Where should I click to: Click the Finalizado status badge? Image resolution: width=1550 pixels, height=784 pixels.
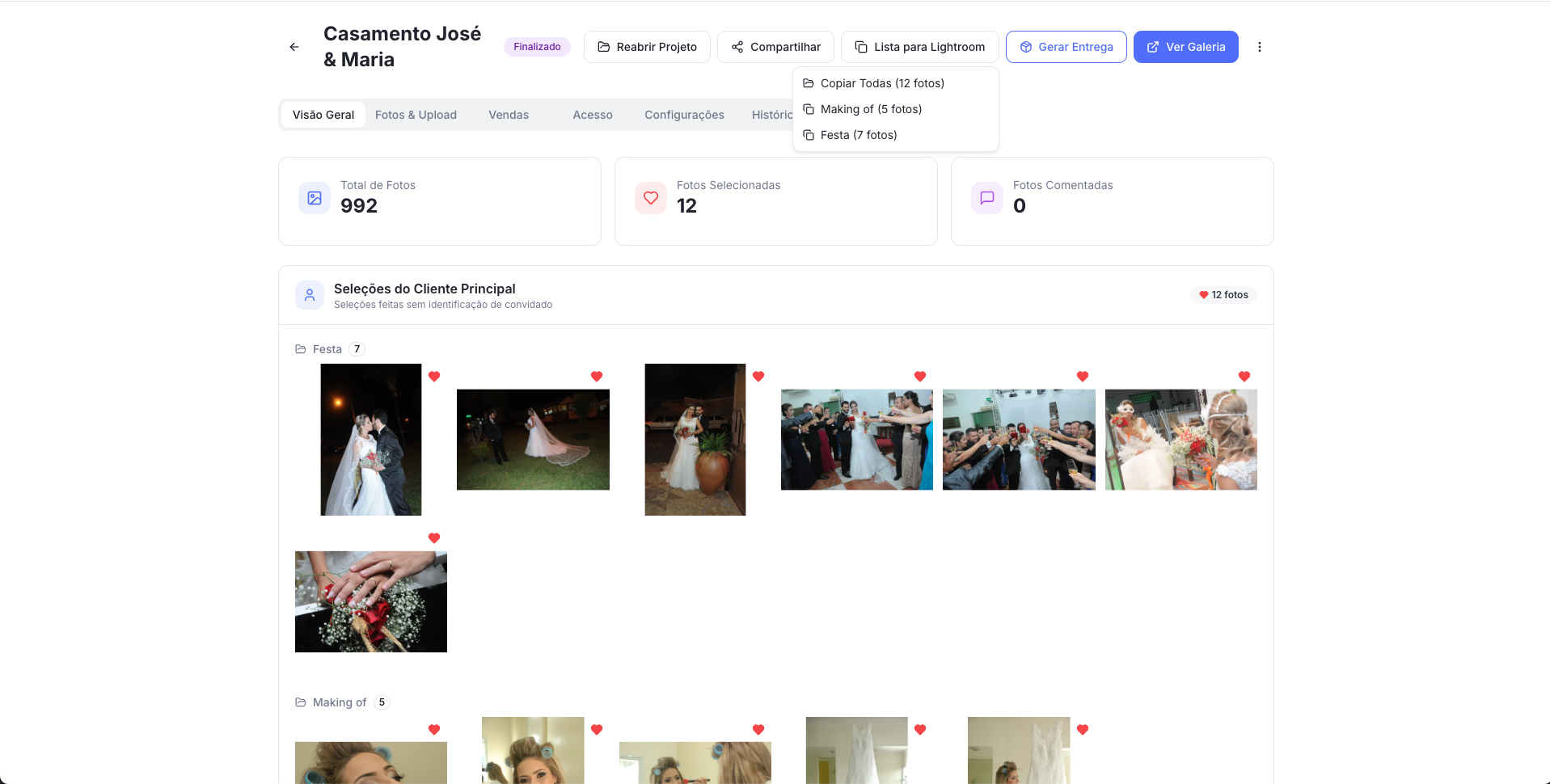pos(537,47)
